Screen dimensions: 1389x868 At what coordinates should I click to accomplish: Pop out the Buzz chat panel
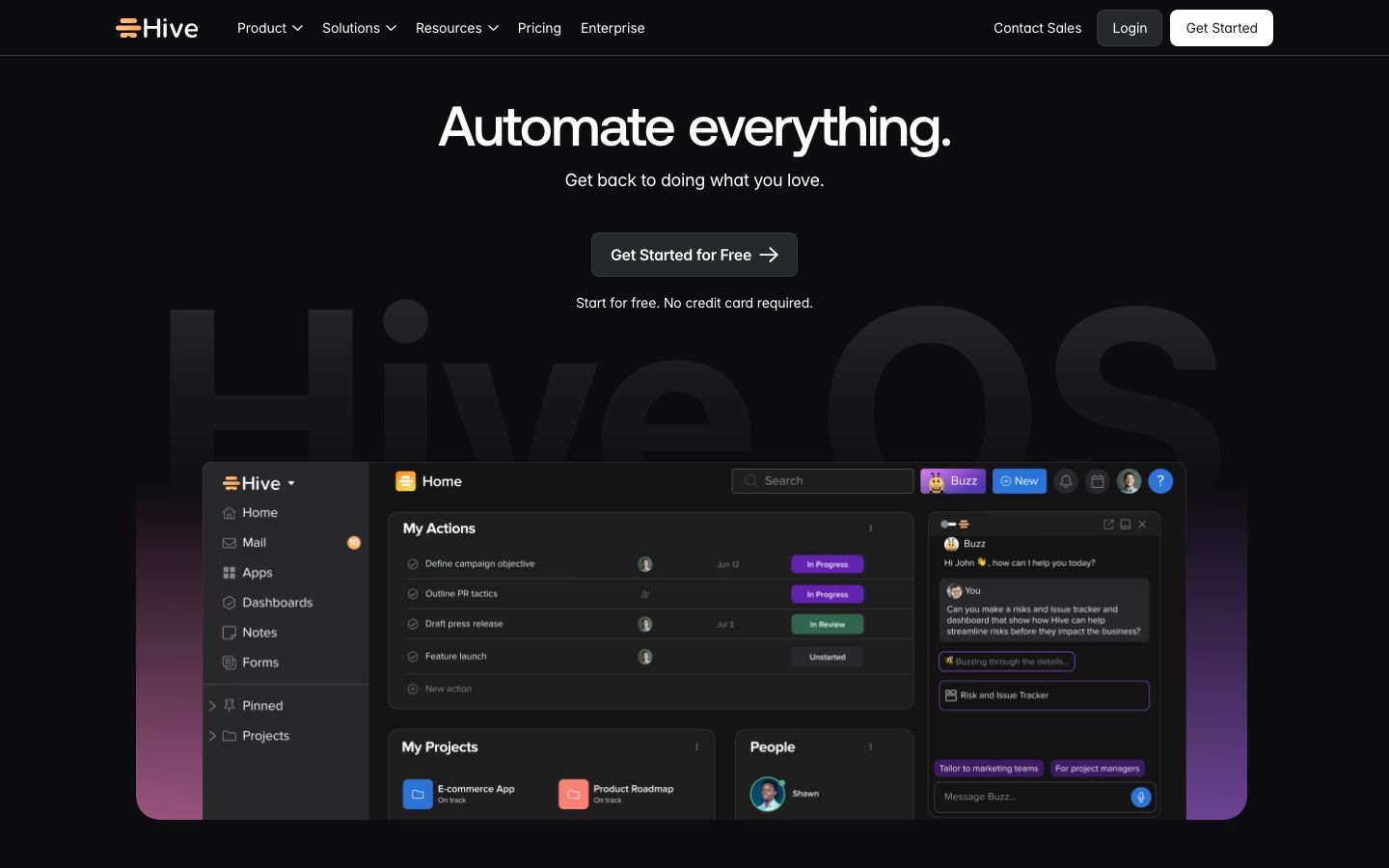1108,524
